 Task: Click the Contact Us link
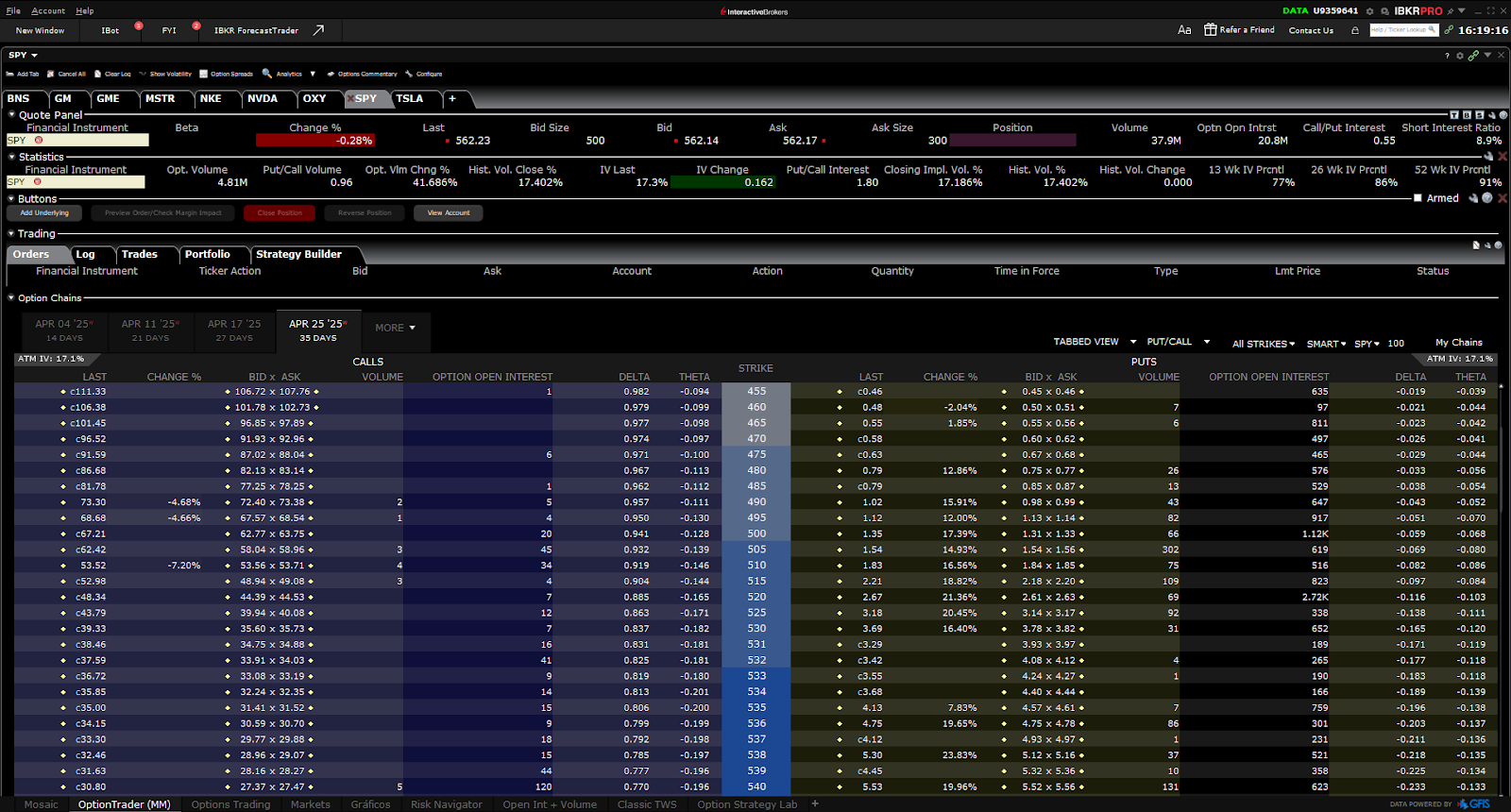[x=1311, y=30]
